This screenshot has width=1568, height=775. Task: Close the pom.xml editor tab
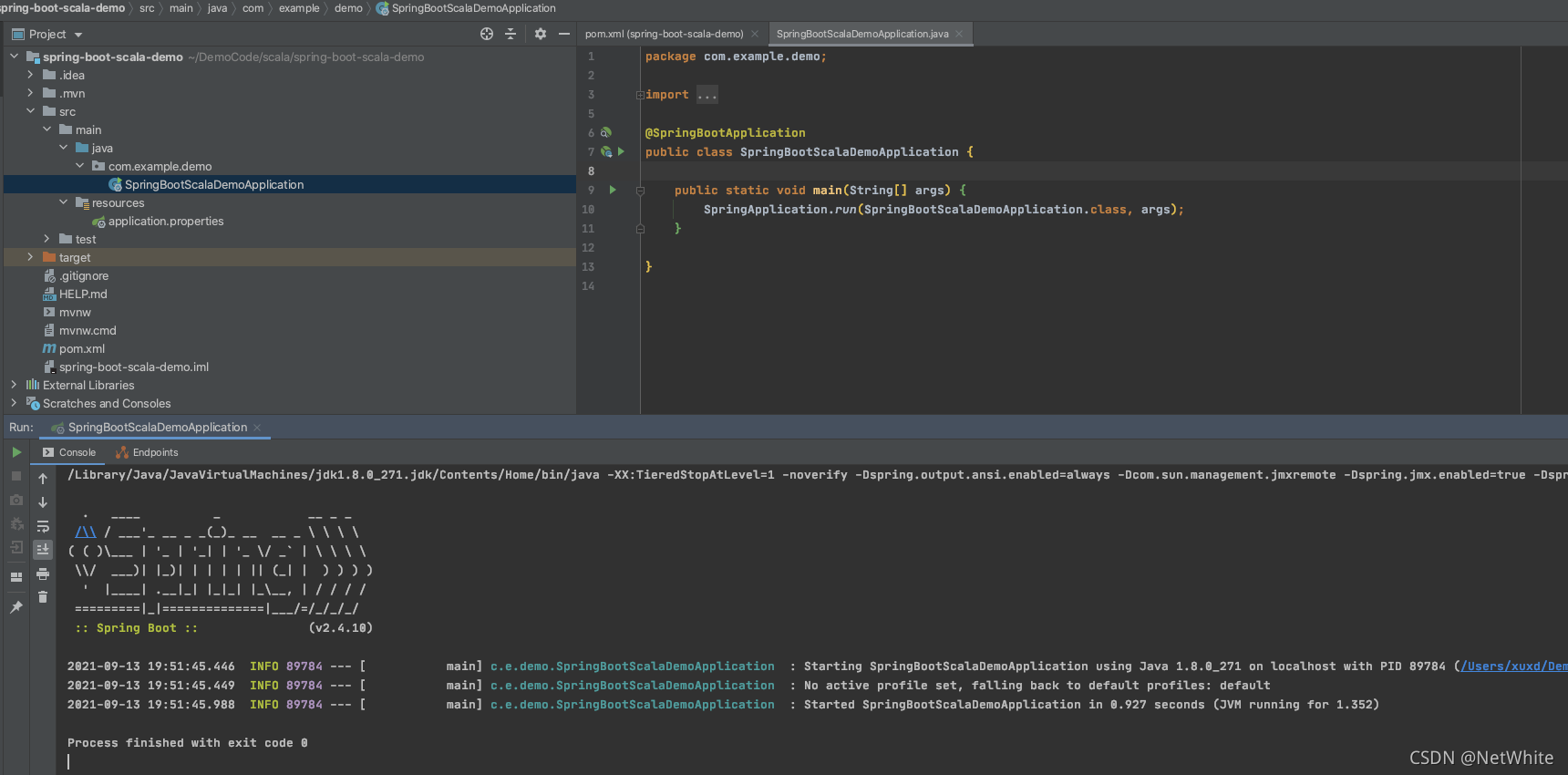point(755,34)
